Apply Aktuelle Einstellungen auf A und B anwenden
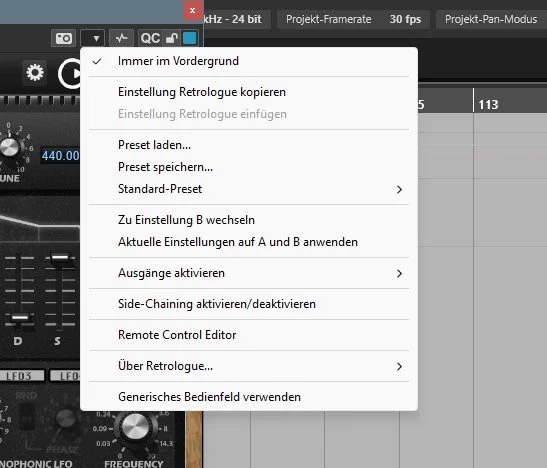This screenshot has width=547, height=468. 249,242
